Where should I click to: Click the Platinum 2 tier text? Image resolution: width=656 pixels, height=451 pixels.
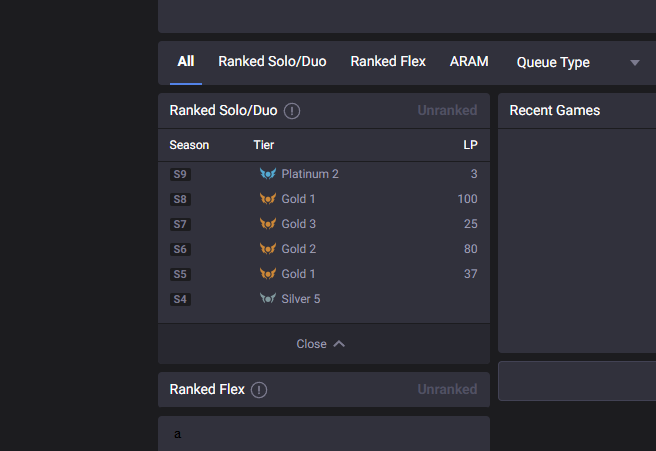pos(310,174)
